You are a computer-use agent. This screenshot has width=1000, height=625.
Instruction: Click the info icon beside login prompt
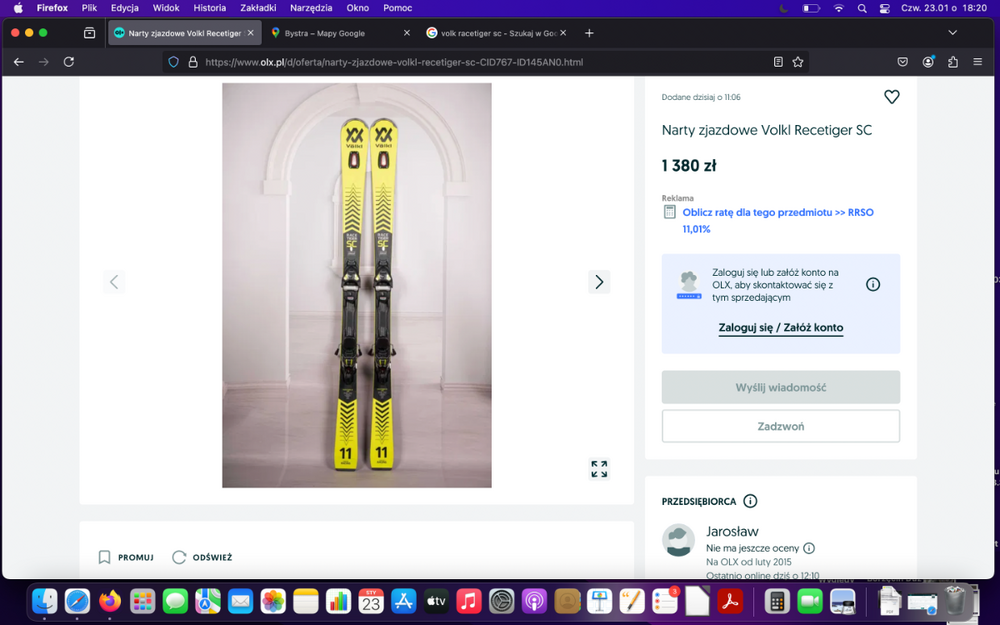[x=873, y=285]
